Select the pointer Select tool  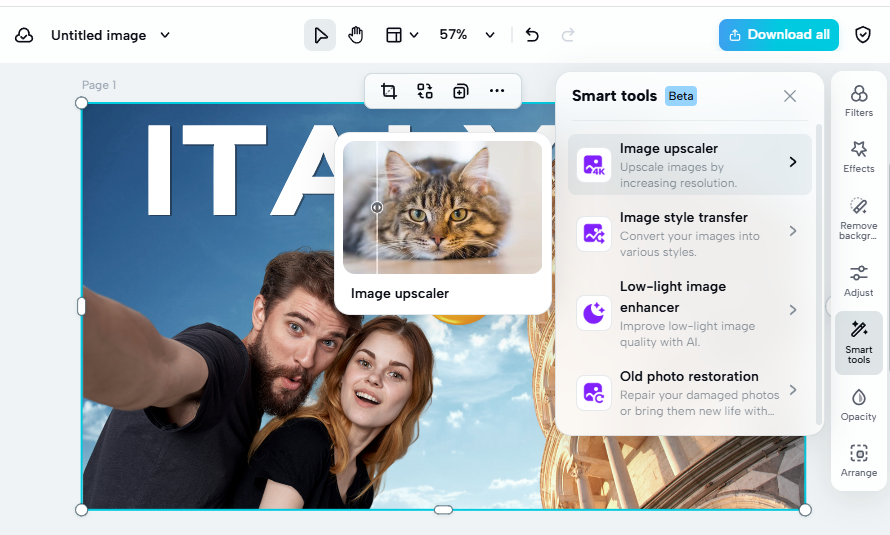tap(320, 35)
